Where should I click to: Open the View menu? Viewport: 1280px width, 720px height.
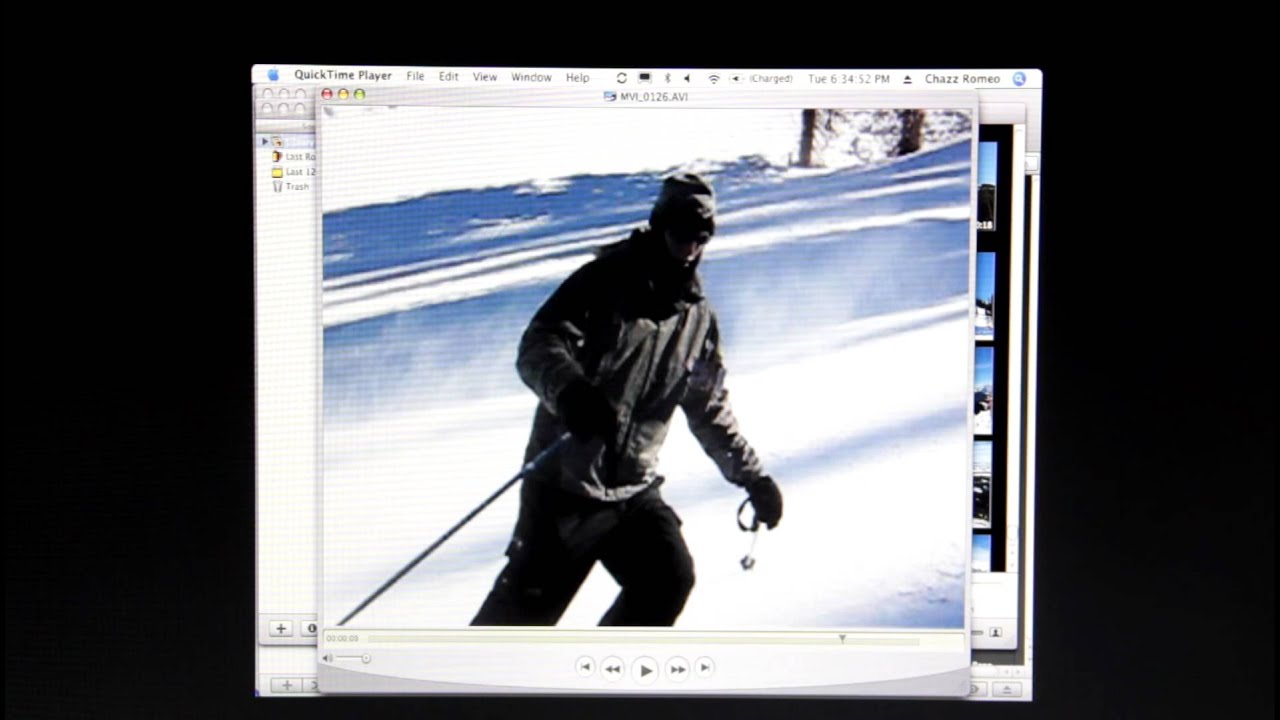485,77
